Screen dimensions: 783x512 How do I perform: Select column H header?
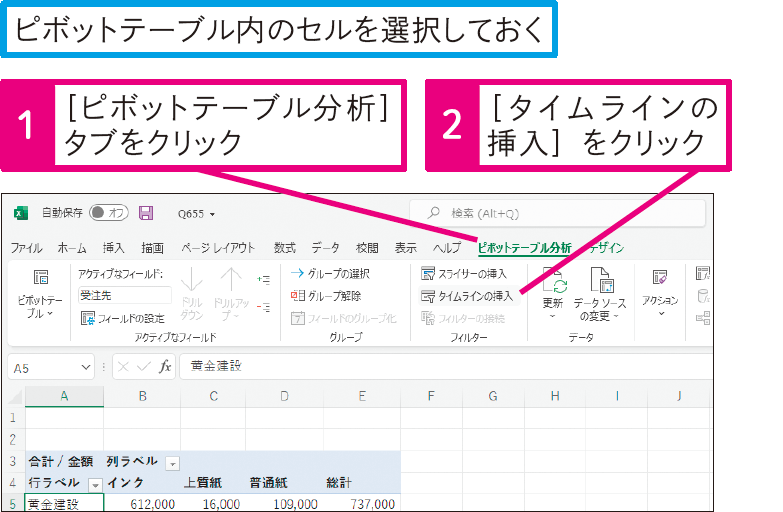[555, 397]
